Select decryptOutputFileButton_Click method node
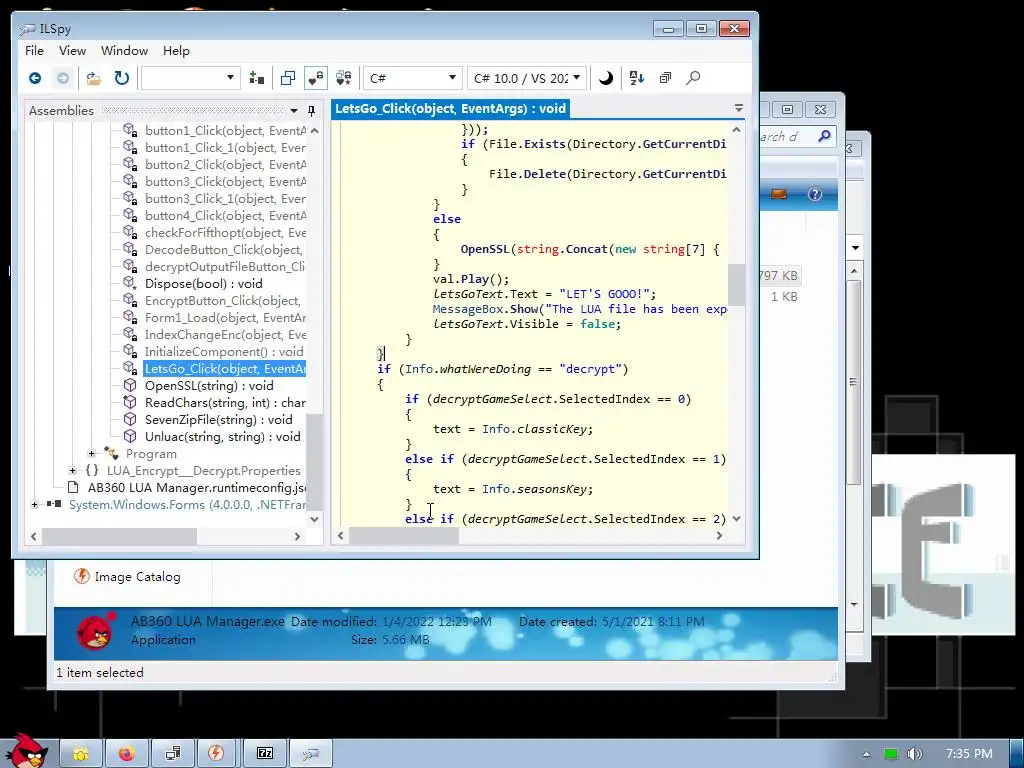Viewport: 1024px width, 768px height. [225, 266]
